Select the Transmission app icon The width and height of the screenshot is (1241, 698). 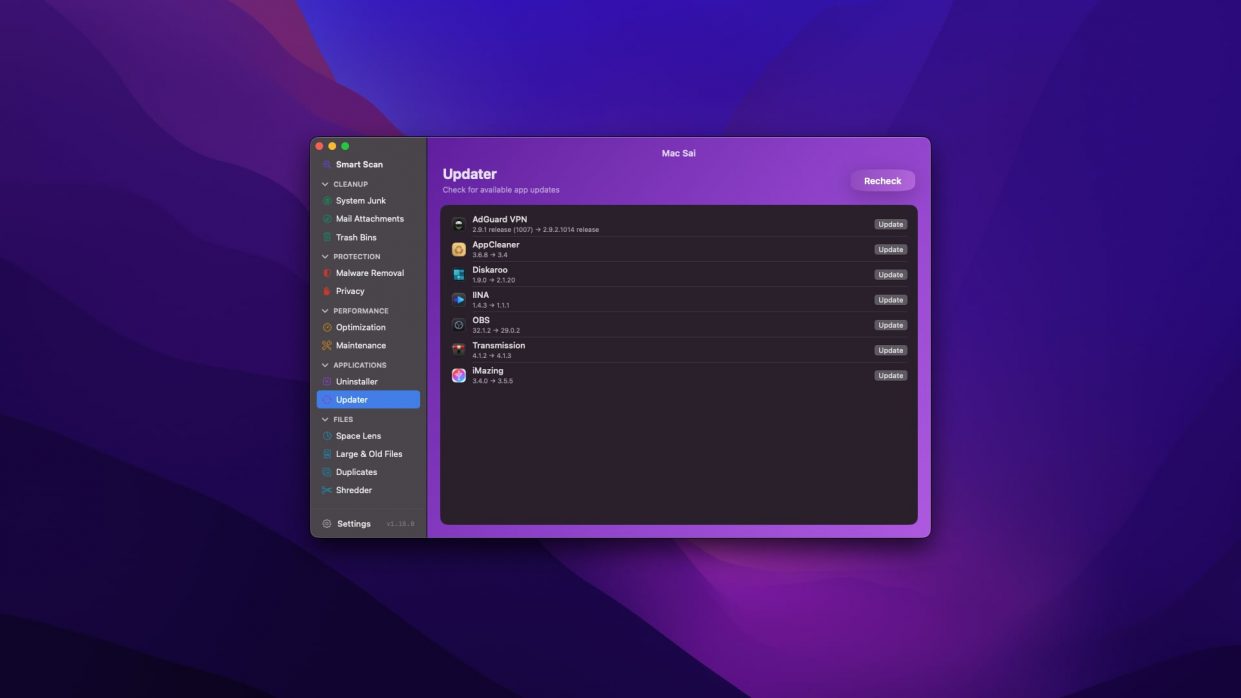[458, 350]
